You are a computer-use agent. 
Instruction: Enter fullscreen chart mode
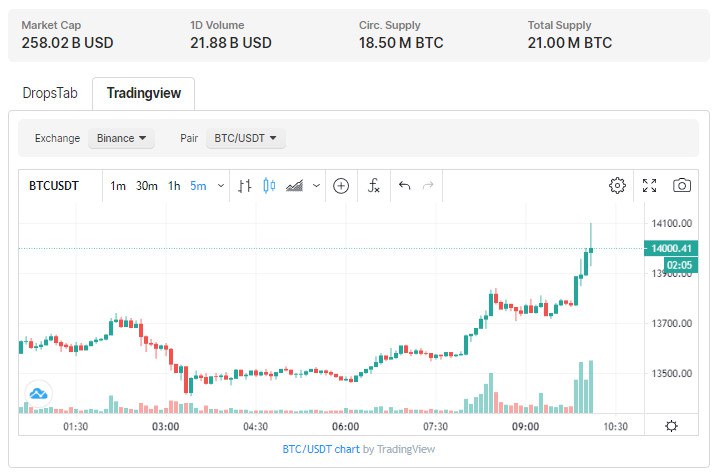tap(649, 186)
